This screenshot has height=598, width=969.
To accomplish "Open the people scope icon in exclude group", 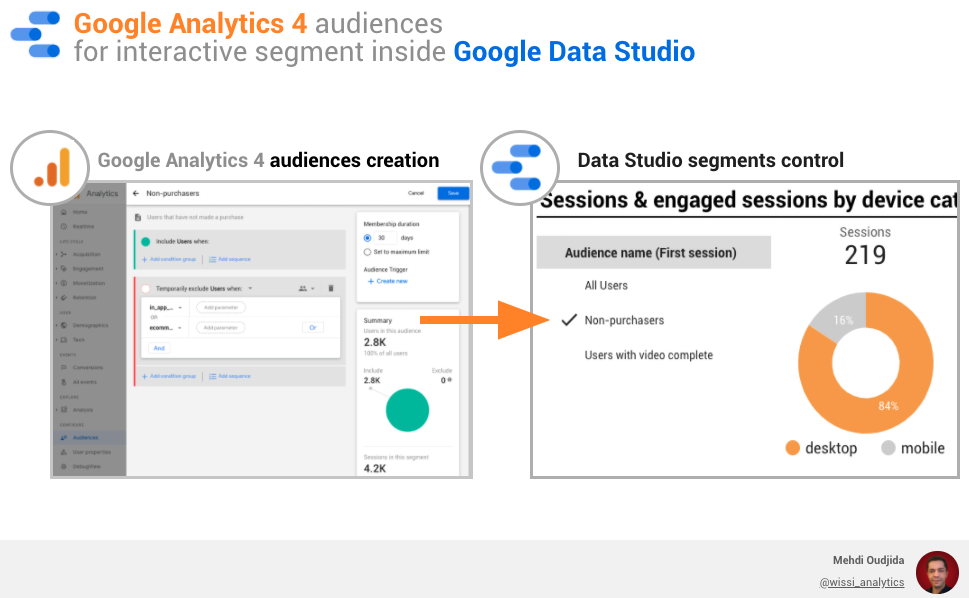I will tap(303, 288).
